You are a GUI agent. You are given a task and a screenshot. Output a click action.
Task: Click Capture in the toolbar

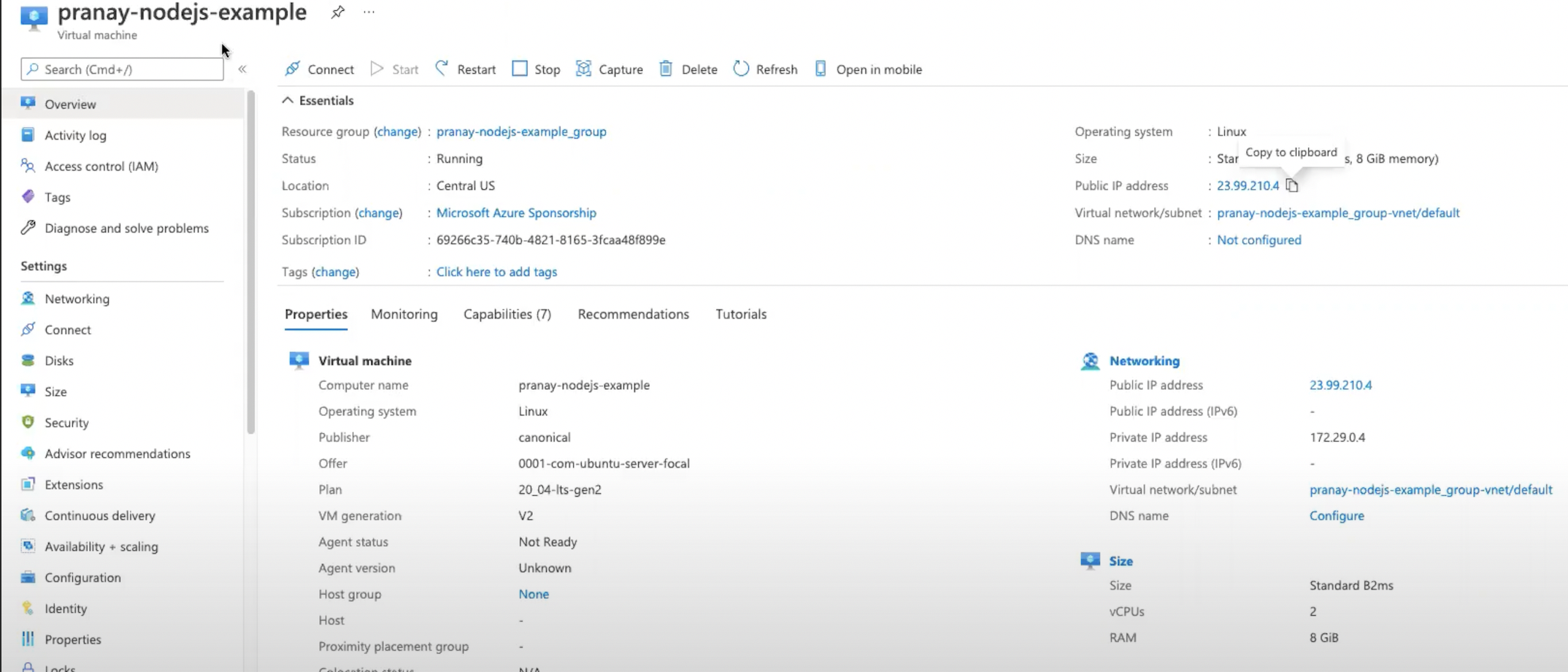click(x=609, y=69)
